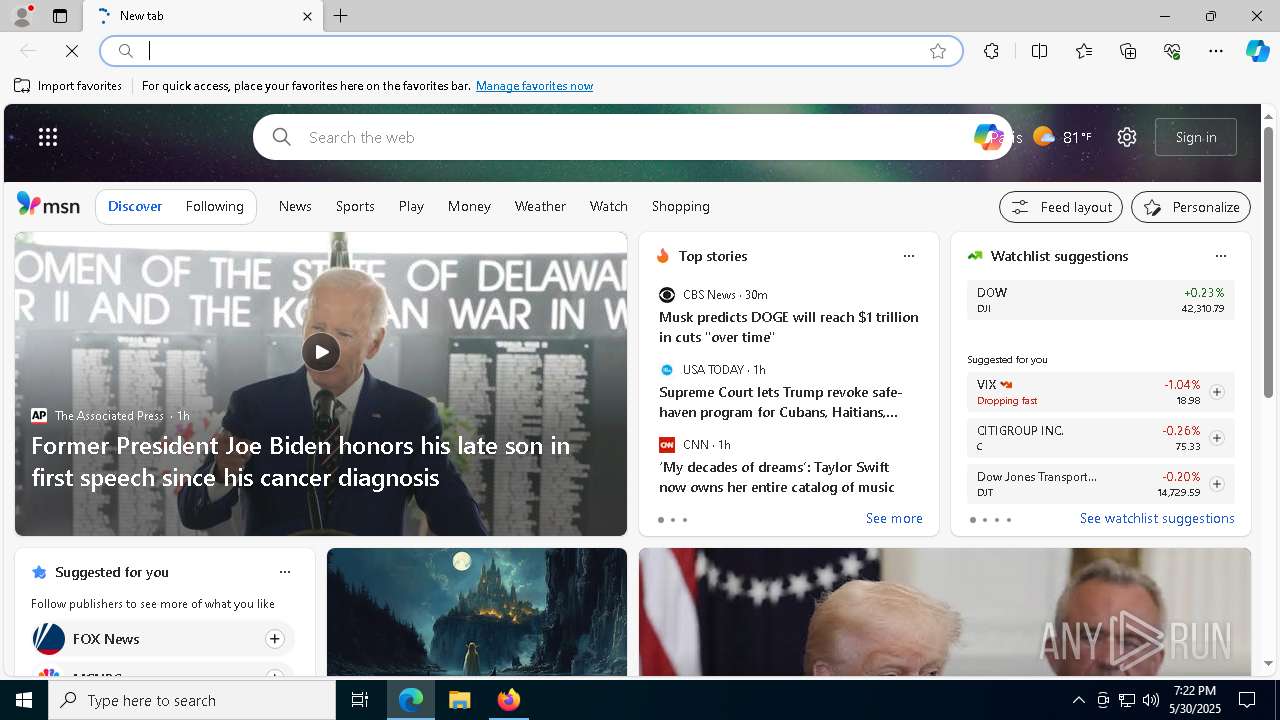The image size is (1280, 720).
Task: Open the Feed layout options
Action: click(x=1061, y=207)
